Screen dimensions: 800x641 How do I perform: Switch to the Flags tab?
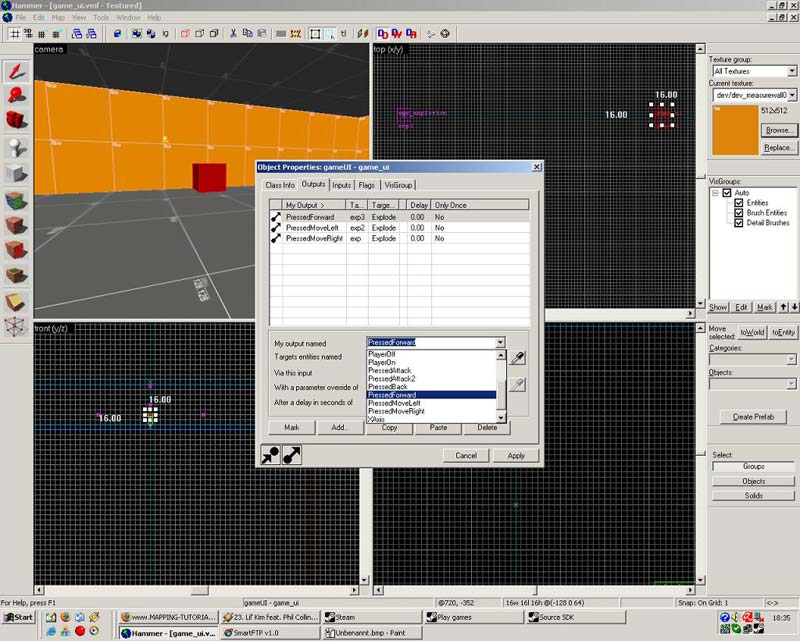tap(366, 185)
